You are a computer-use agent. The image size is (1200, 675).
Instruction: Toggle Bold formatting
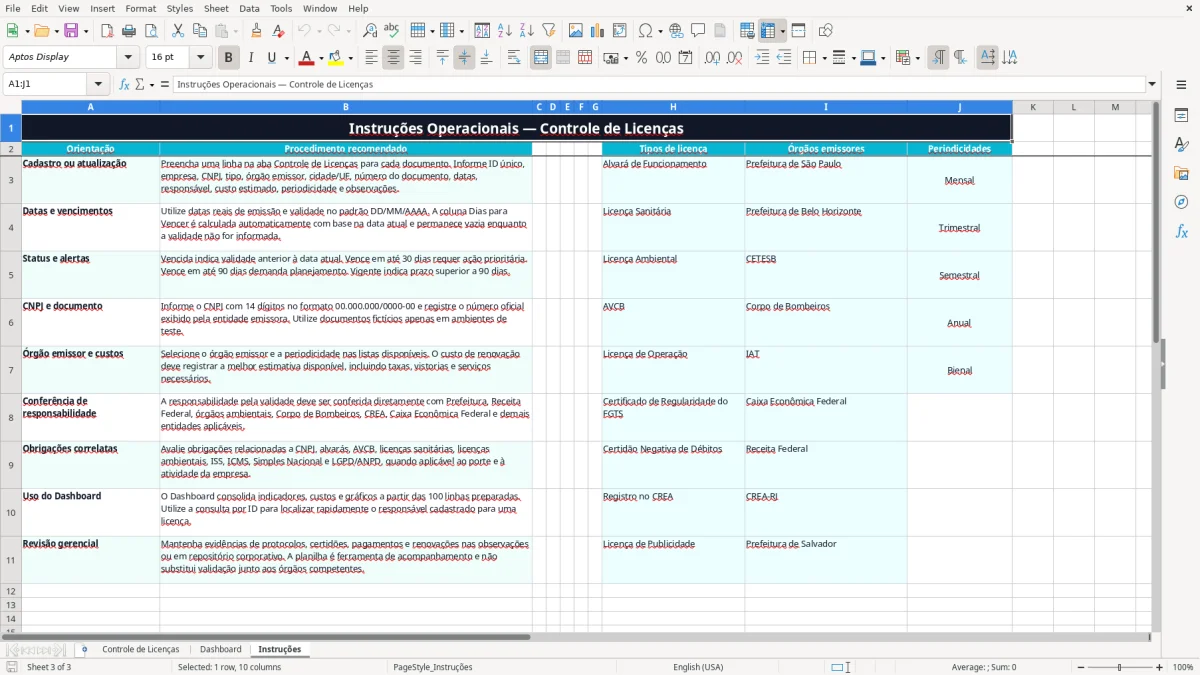click(229, 58)
